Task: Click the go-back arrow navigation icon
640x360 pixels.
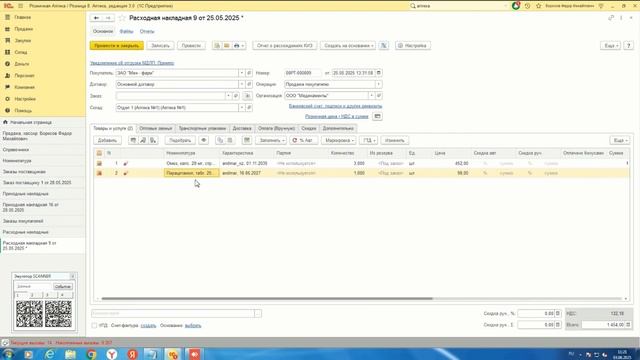Action: [96, 18]
